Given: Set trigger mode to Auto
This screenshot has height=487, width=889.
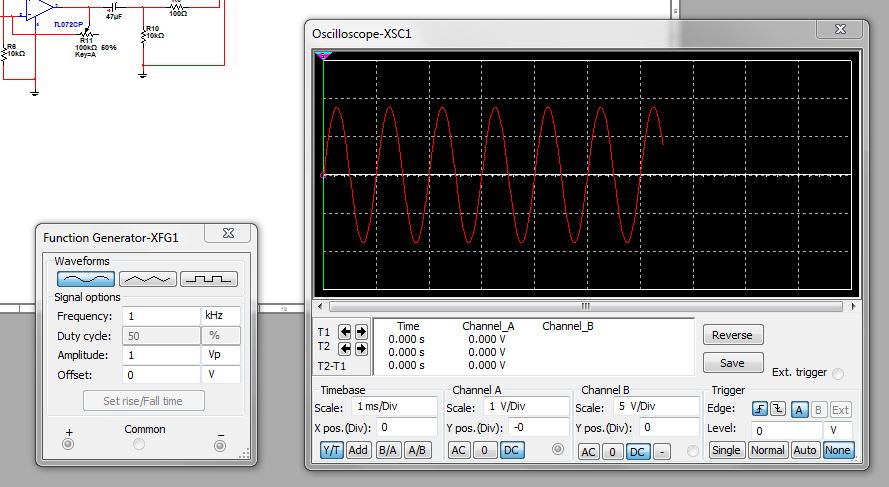Looking at the screenshot, I should coord(805,450).
